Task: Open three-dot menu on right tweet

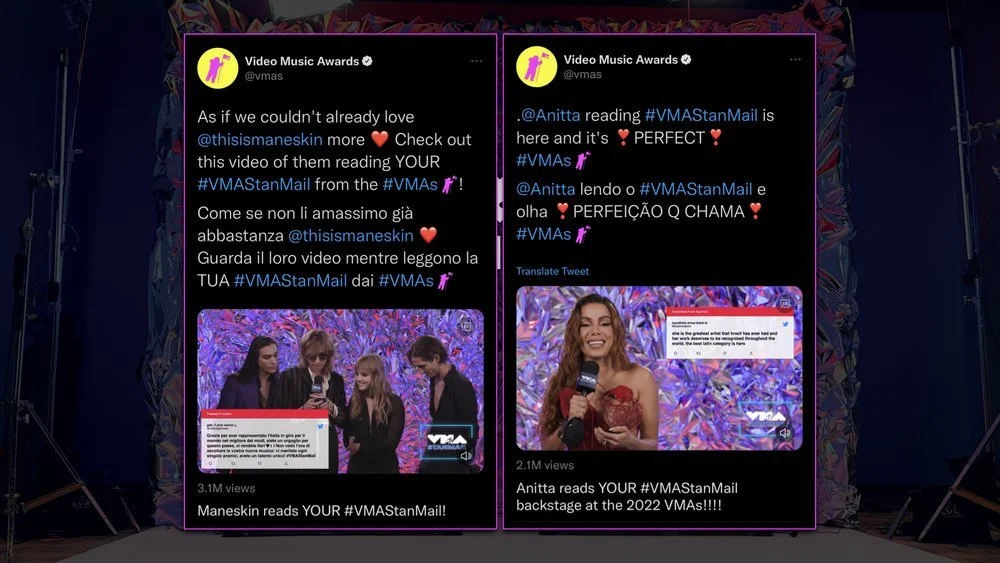Action: (795, 59)
